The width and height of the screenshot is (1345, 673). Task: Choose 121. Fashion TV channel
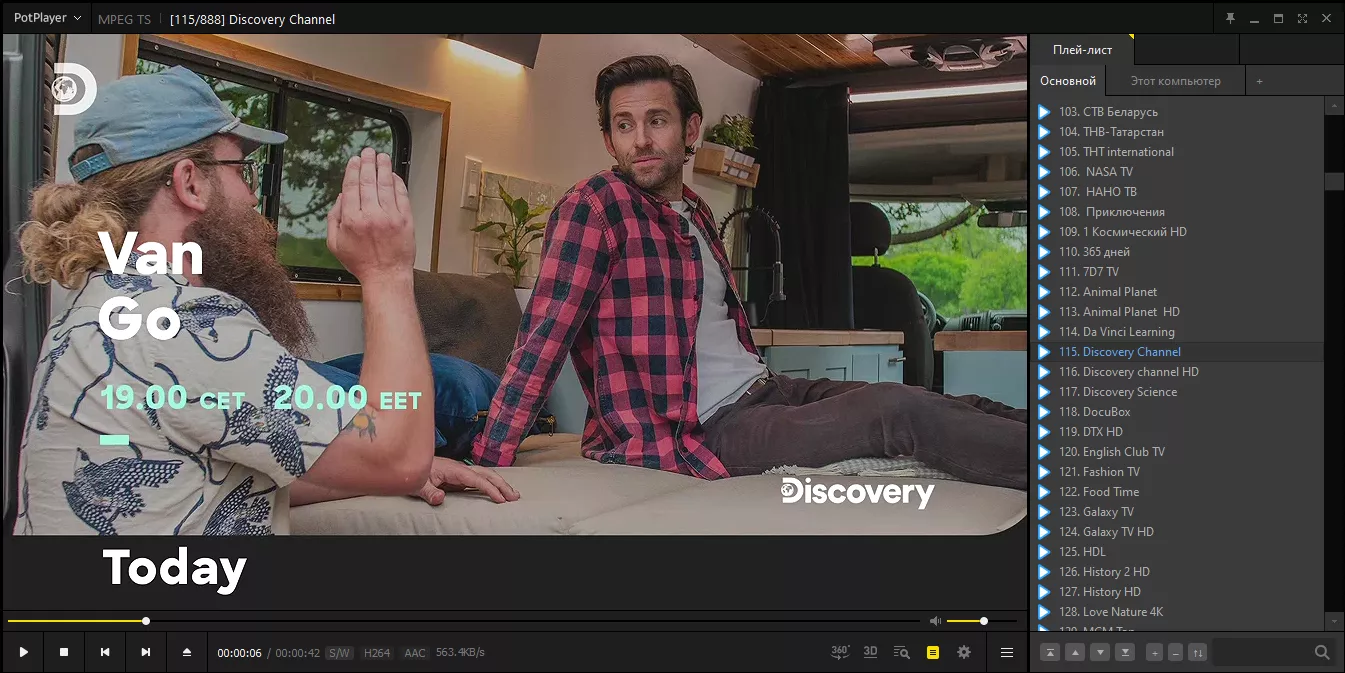click(x=1177, y=472)
